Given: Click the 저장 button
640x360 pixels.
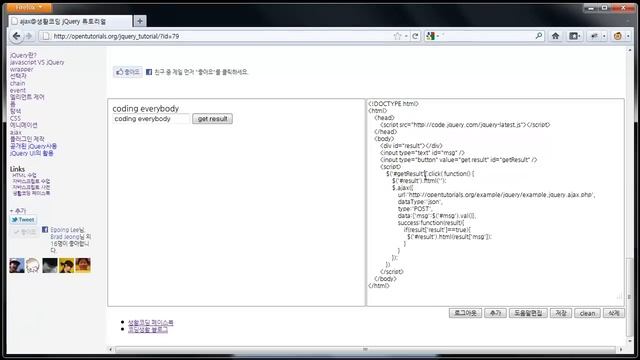Looking at the screenshot, I should (561, 313).
